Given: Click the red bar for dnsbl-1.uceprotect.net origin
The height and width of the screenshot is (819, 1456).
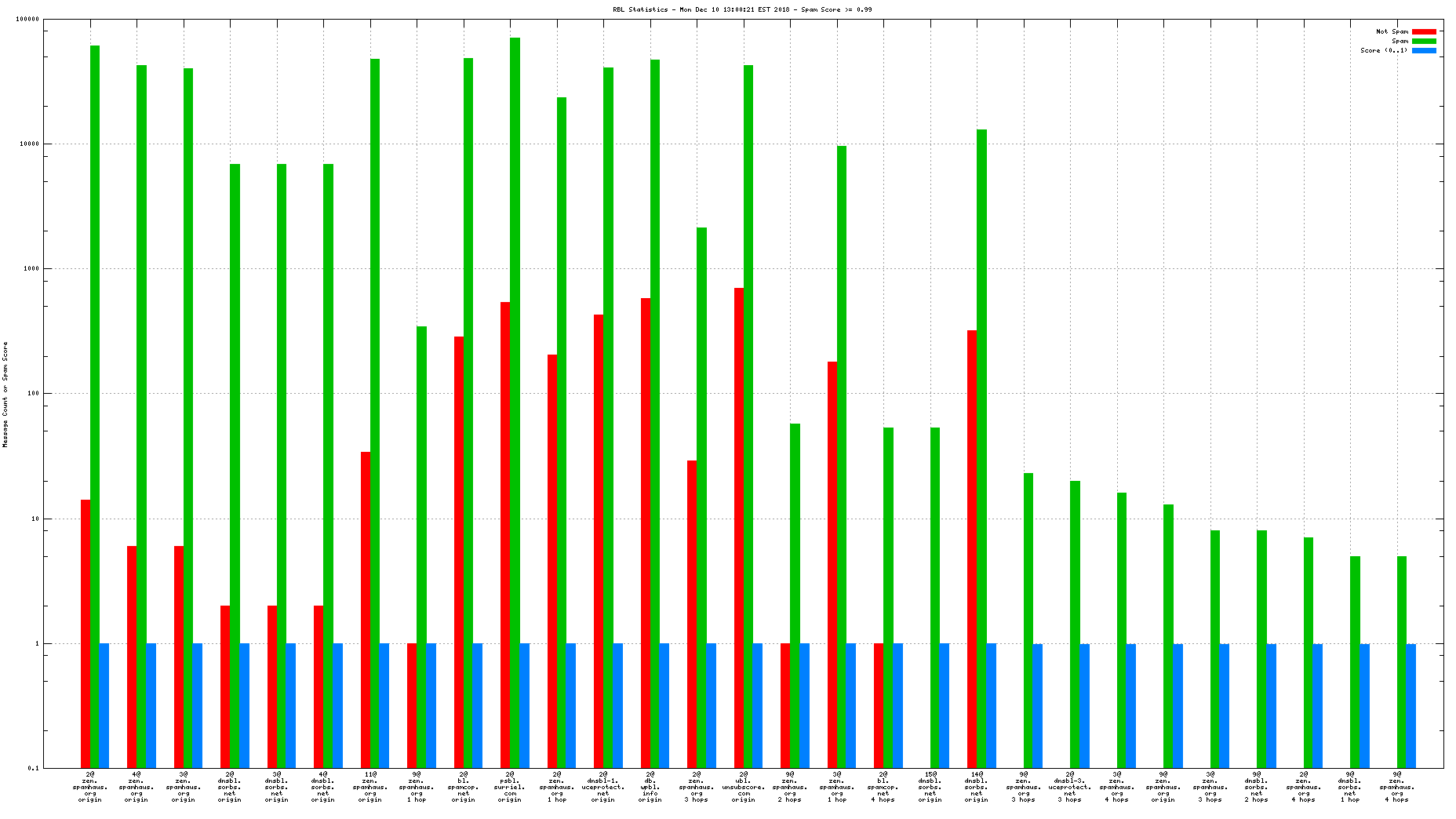Looking at the screenshot, I should coord(599,541).
